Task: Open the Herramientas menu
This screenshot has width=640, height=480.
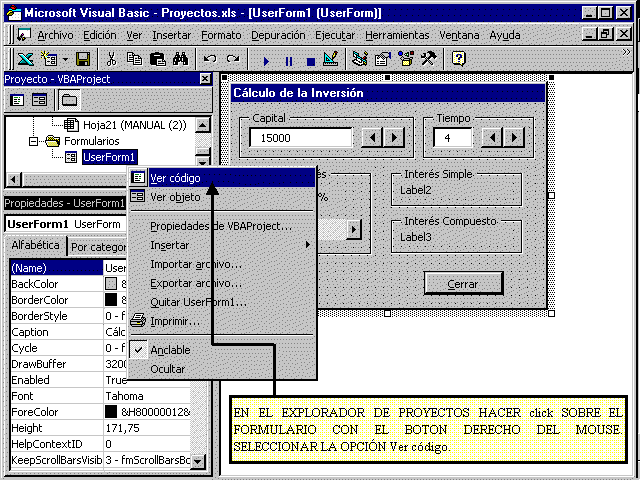Action: click(x=397, y=36)
